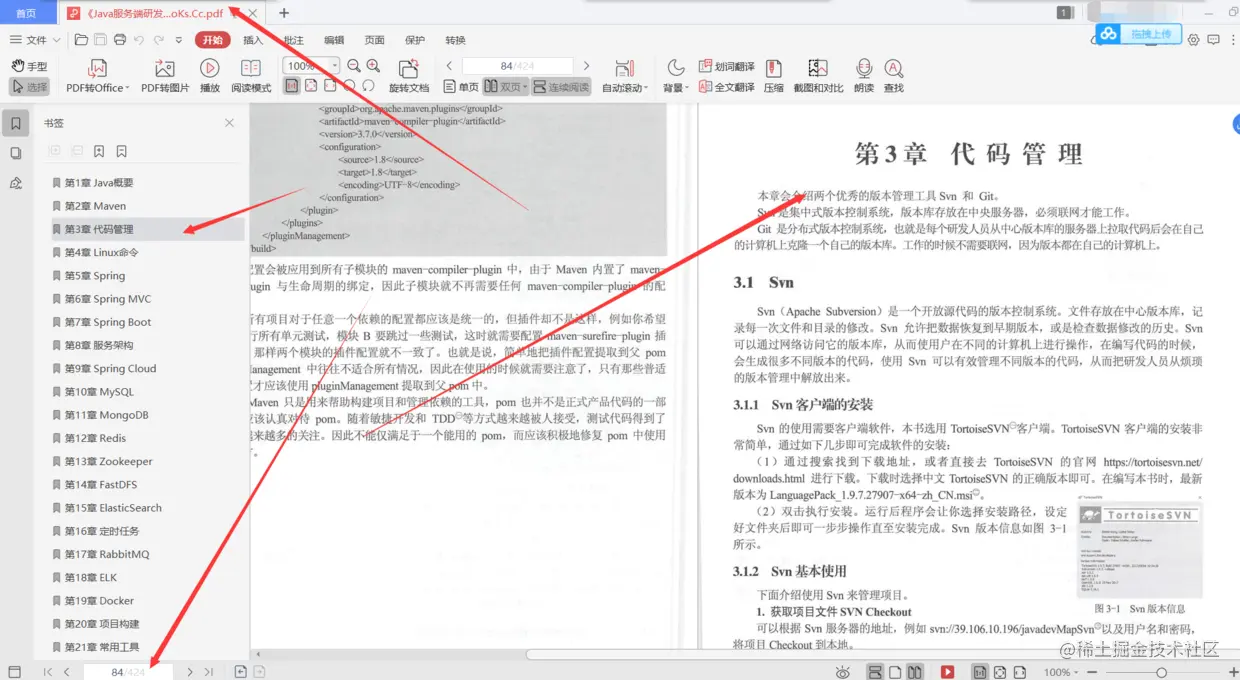Open the bookmarks panel from left sidebar
The width and height of the screenshot is (1240, 680).
[15, 123]
